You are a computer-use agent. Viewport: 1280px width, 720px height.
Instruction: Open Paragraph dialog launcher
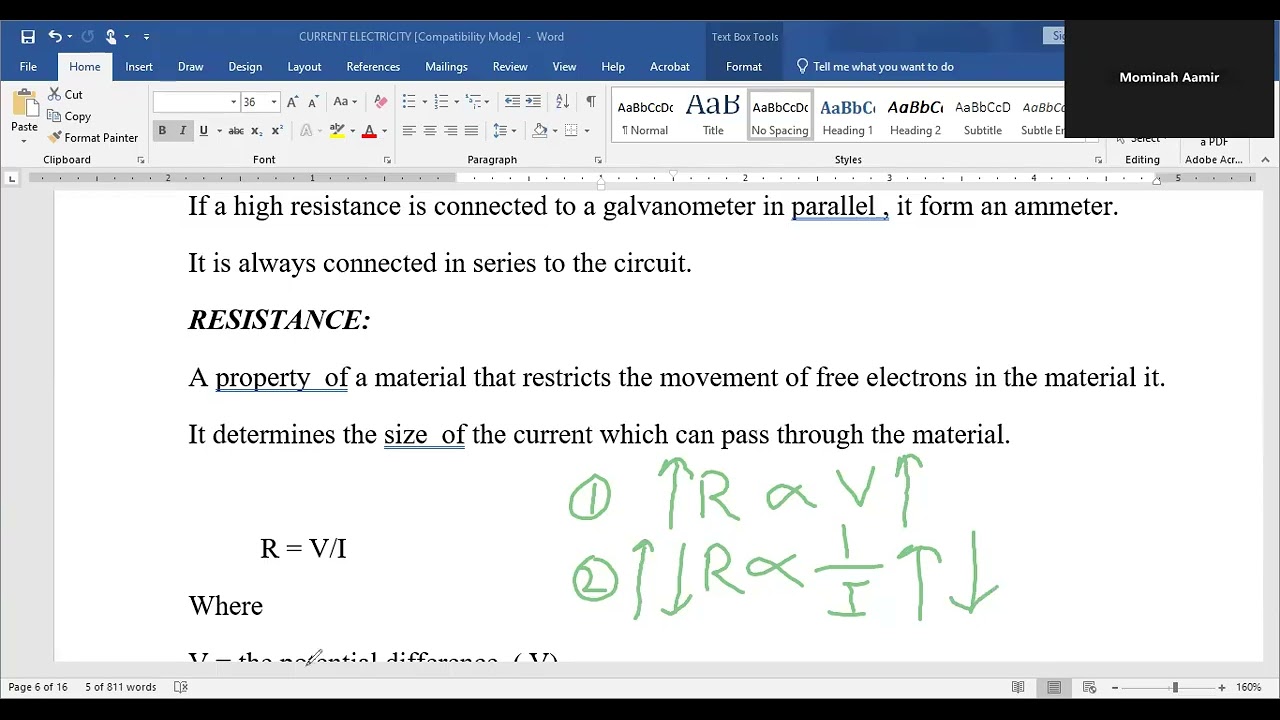(x=598, y=160)
